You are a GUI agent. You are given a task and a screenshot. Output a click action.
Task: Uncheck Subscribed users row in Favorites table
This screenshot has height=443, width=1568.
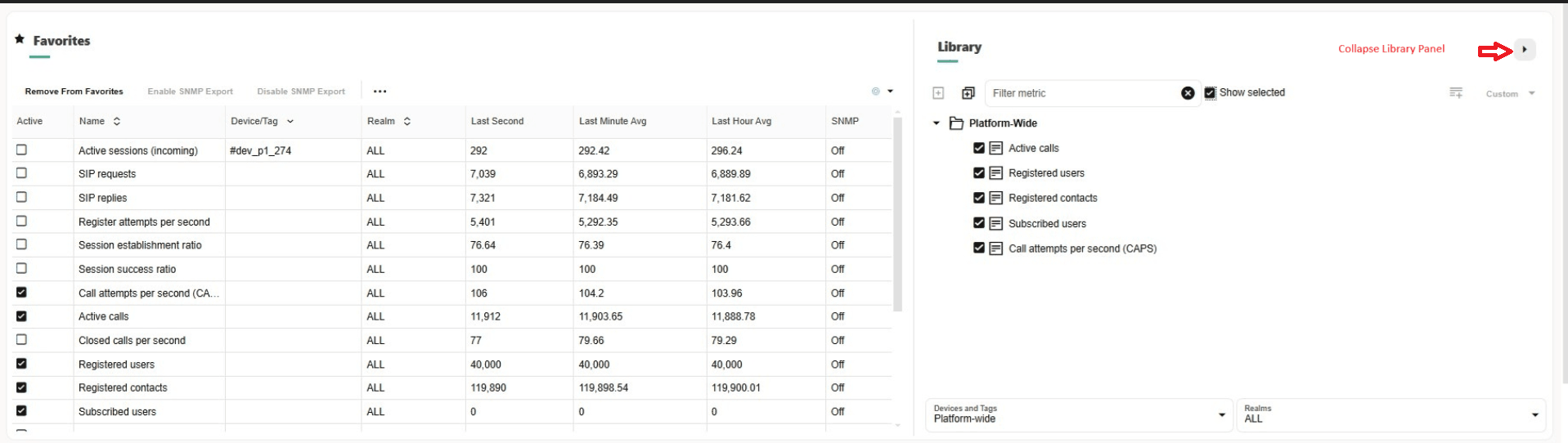coord(21,410)
